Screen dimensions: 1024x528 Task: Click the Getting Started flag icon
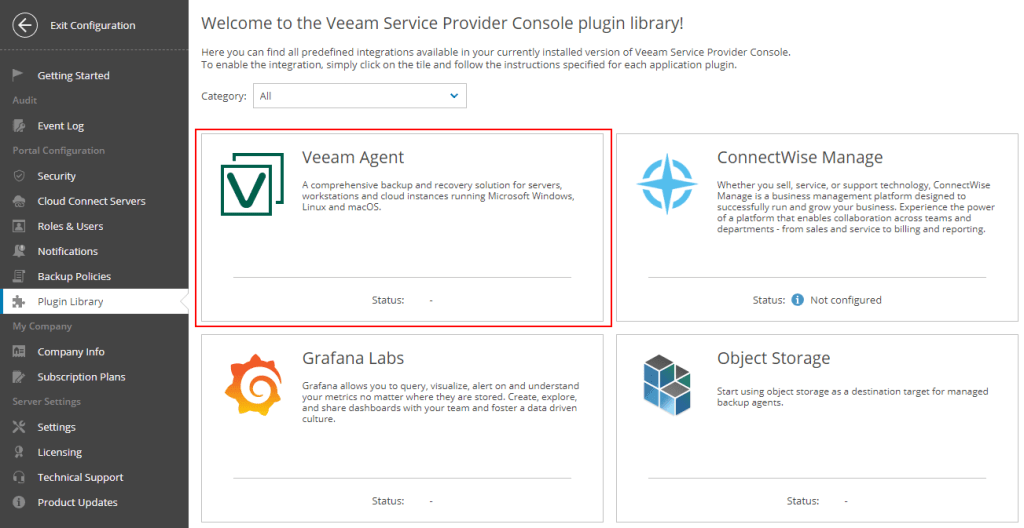click(x=18, y=75)
